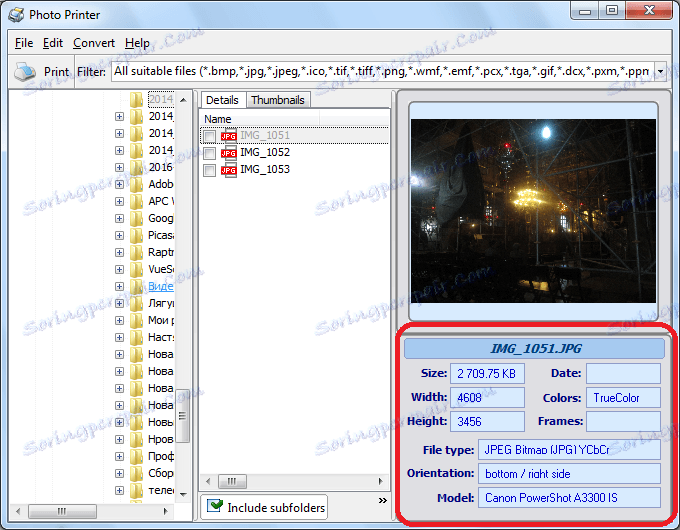Click the Colors field showing TrueColor

[624, 398]
